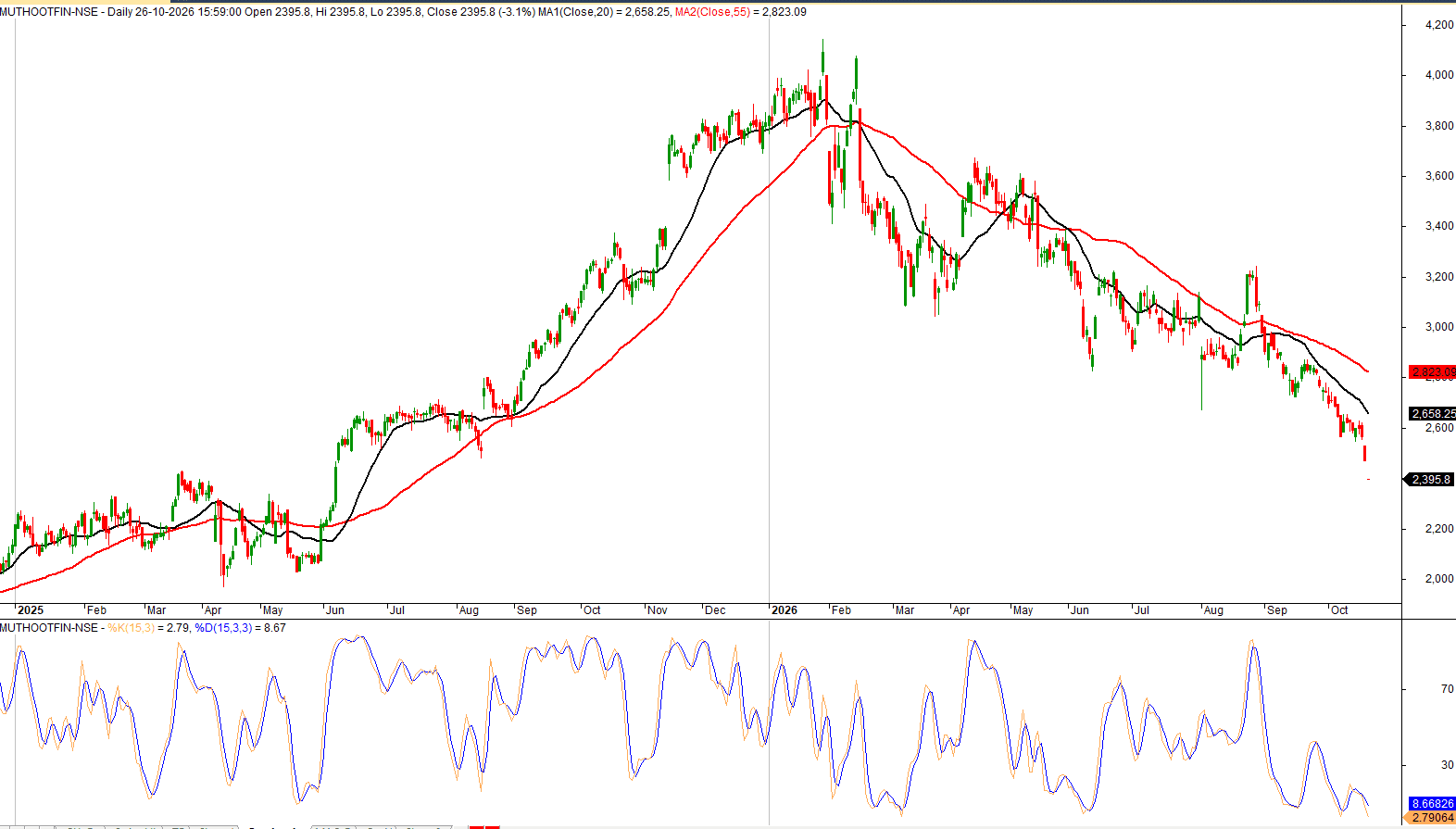Click the MUTHOOTFIN-NSE Daily title text
This screenshot has height=829, width=1456.
(66, 12)
